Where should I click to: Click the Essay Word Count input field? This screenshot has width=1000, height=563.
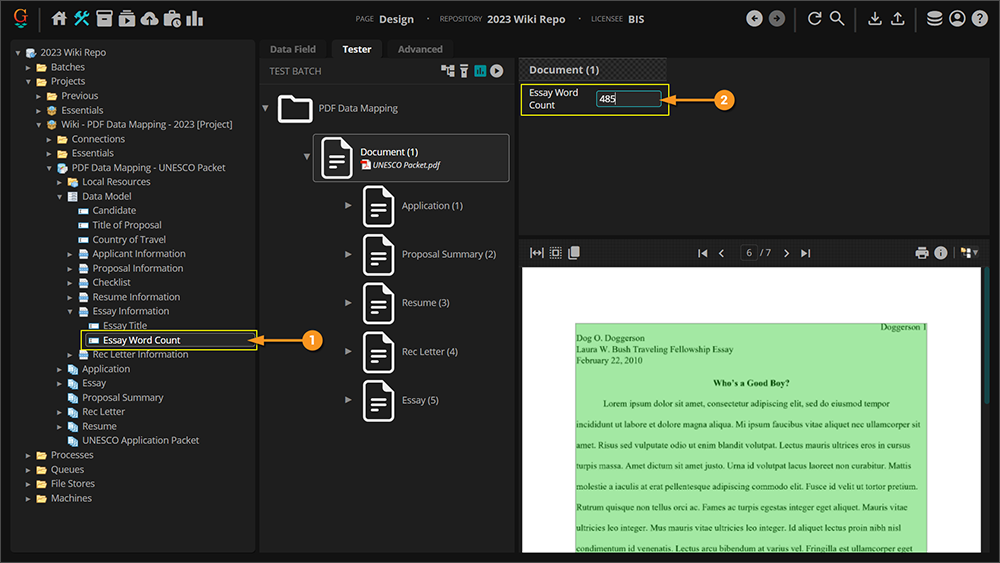[x=628, y=99]
